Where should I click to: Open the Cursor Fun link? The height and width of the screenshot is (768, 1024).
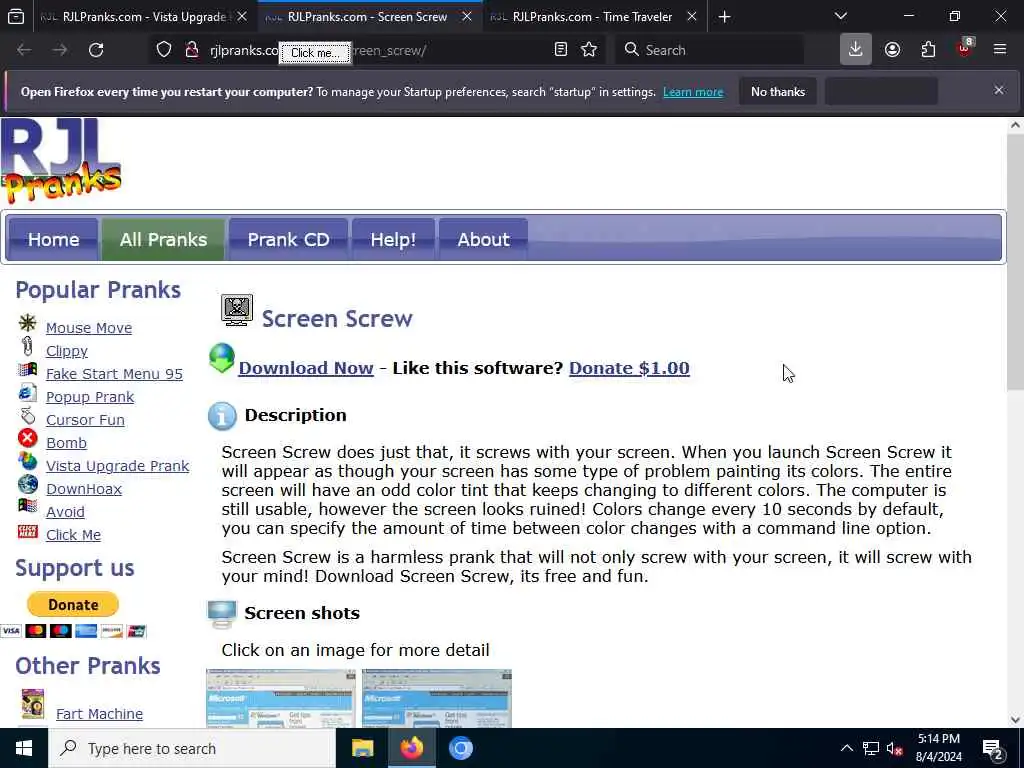tap(85, 420)
